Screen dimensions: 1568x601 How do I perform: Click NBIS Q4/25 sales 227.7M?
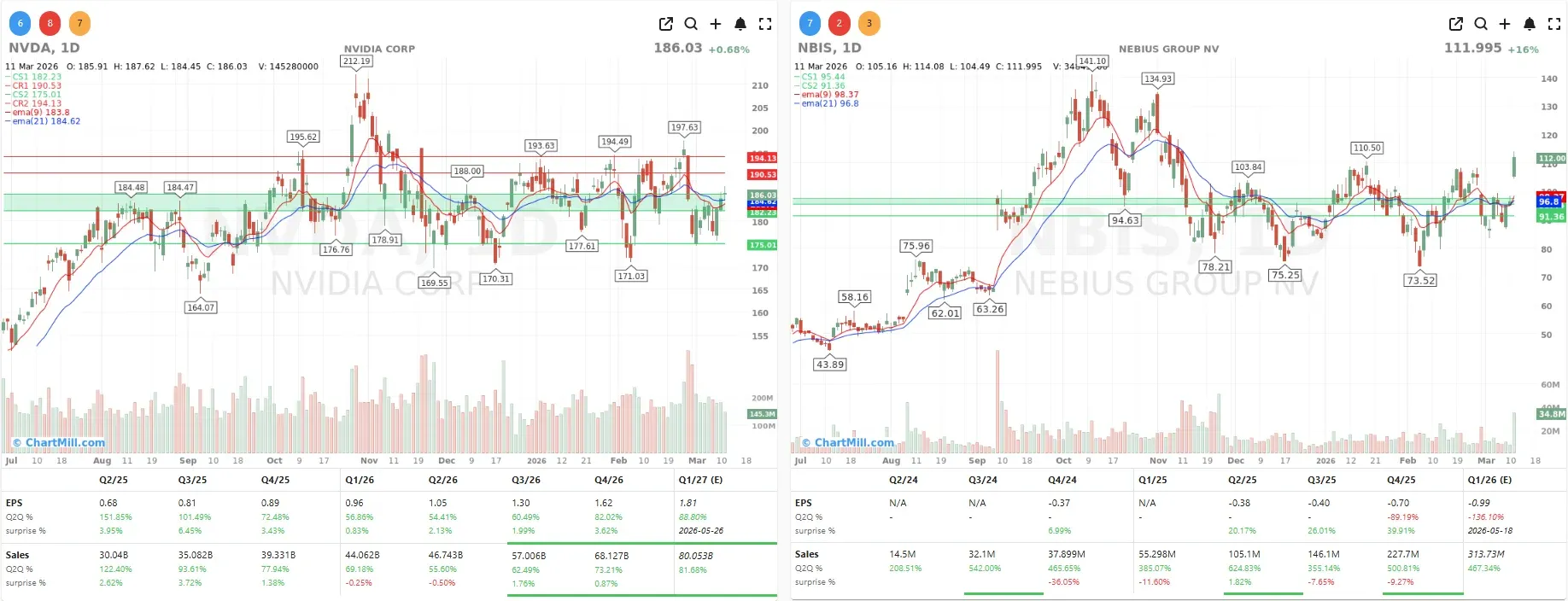(1403, 555)
